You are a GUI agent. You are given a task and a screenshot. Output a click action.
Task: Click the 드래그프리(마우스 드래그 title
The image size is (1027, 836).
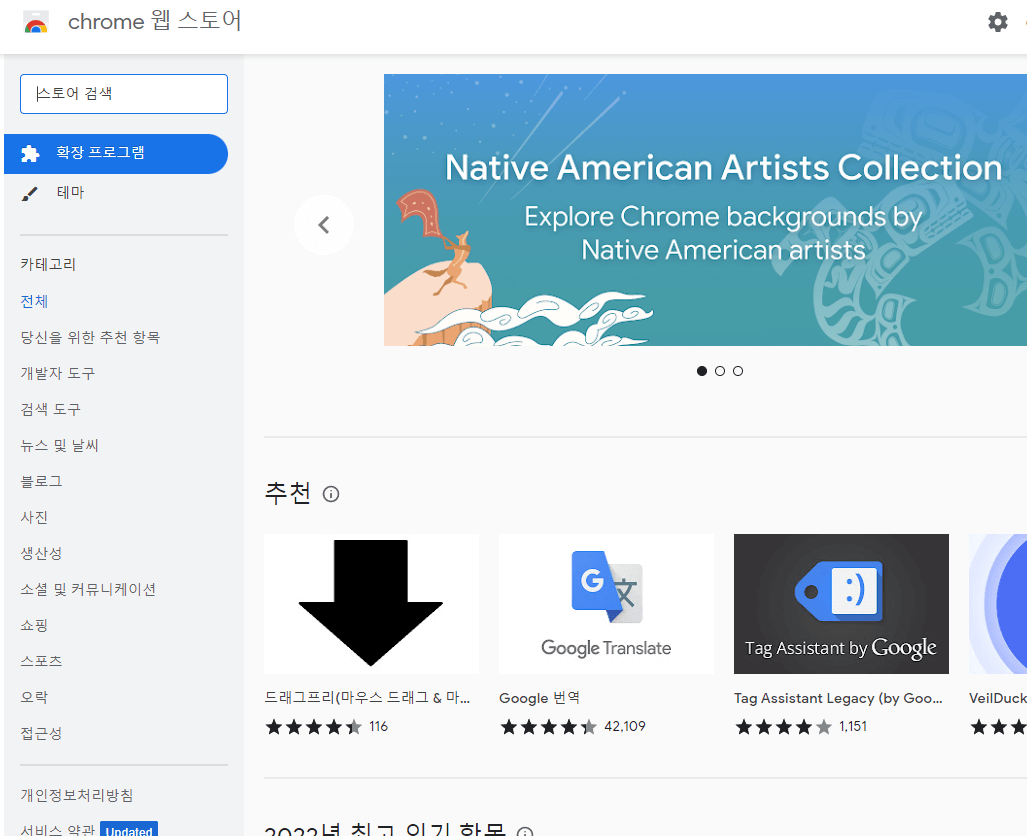[x=367, y=698]
